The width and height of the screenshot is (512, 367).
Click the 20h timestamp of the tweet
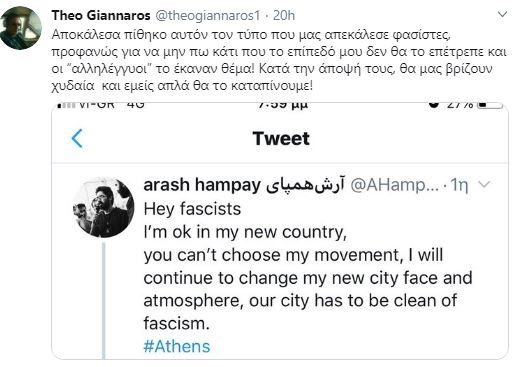(x=284, y=15)
